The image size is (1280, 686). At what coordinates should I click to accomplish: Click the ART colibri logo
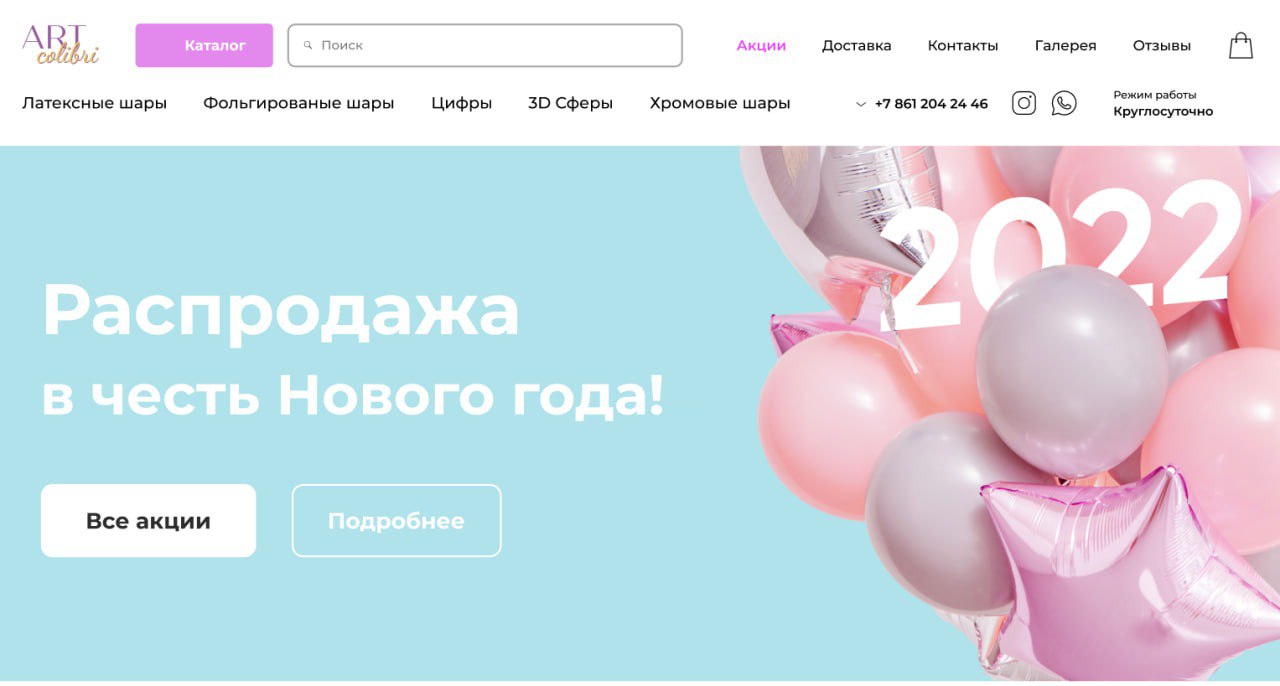click(61, 45)
